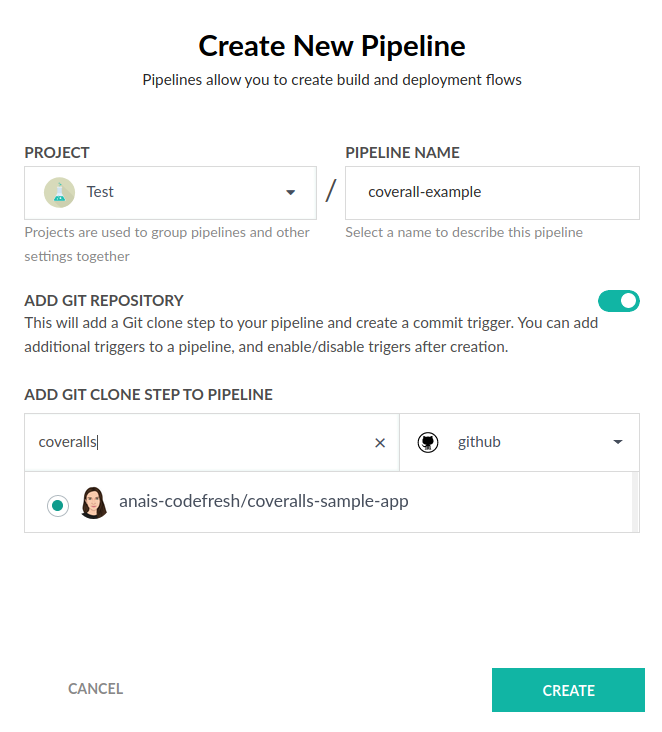Click the Create New Pipeline heading
Screen dimensions: 662x732
tap(331, 46)
